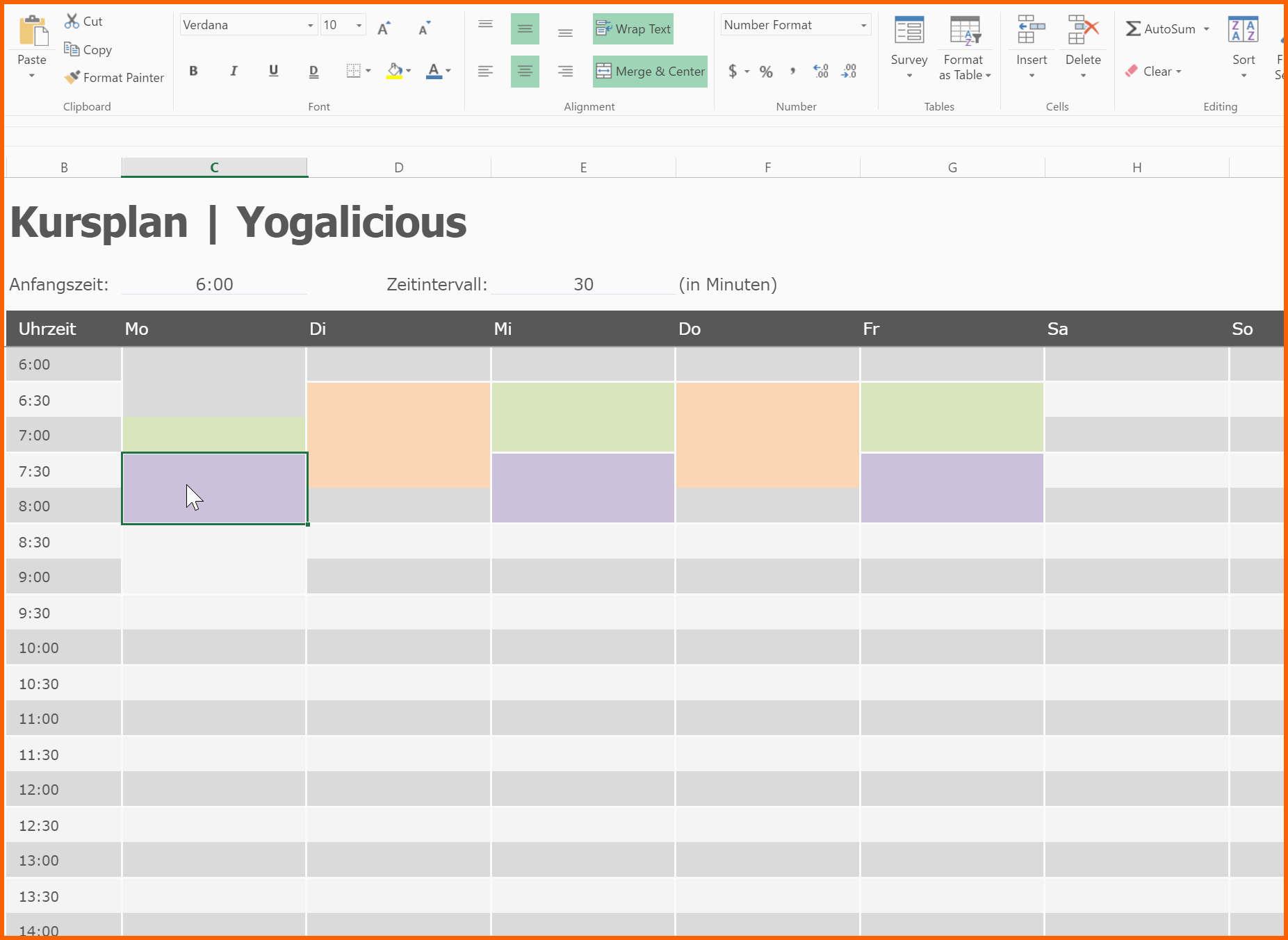Click the Kursplan | Yogalicious title
The image size is (1288, 940).
click(238, 222)
